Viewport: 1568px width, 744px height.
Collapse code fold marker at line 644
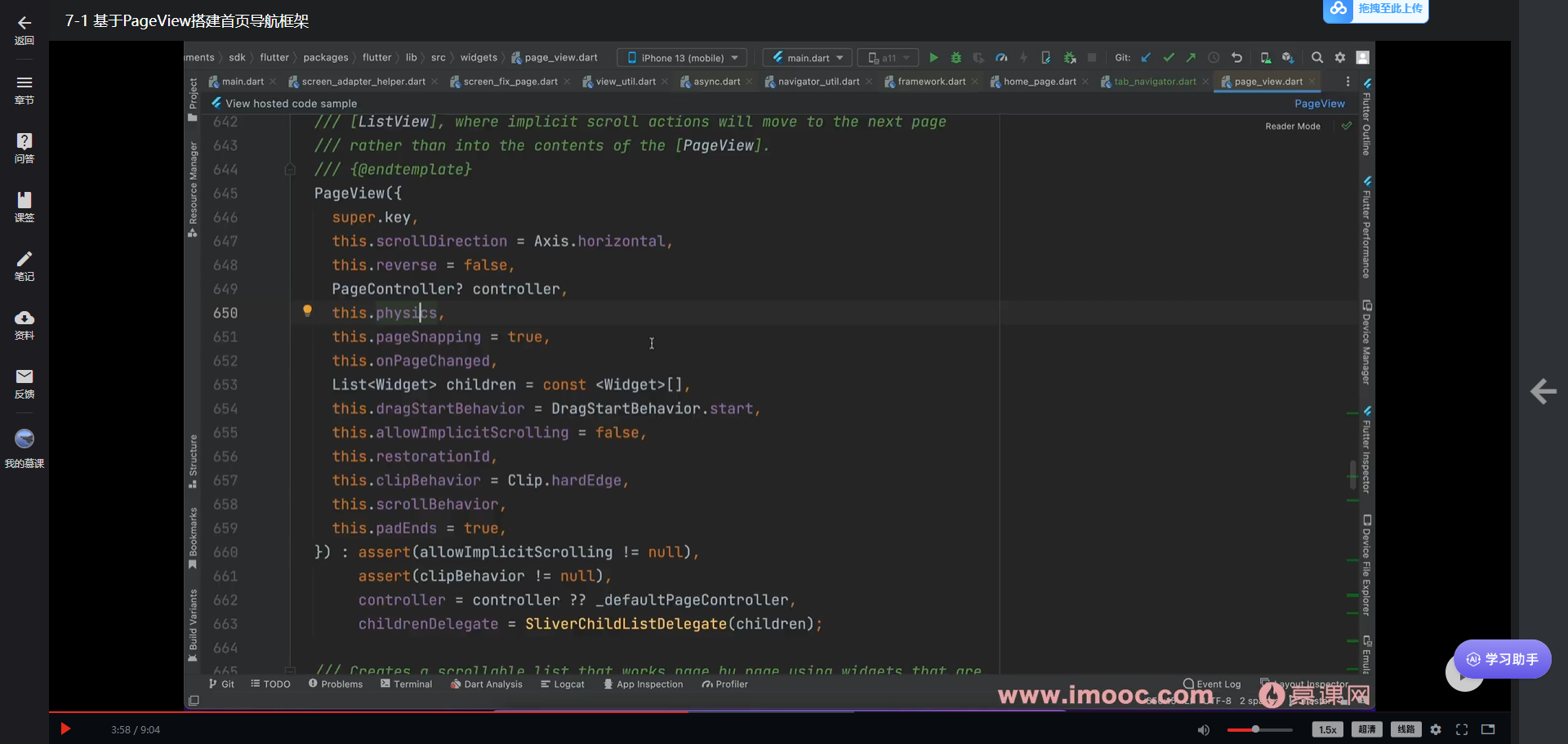[x=290, y=170]
